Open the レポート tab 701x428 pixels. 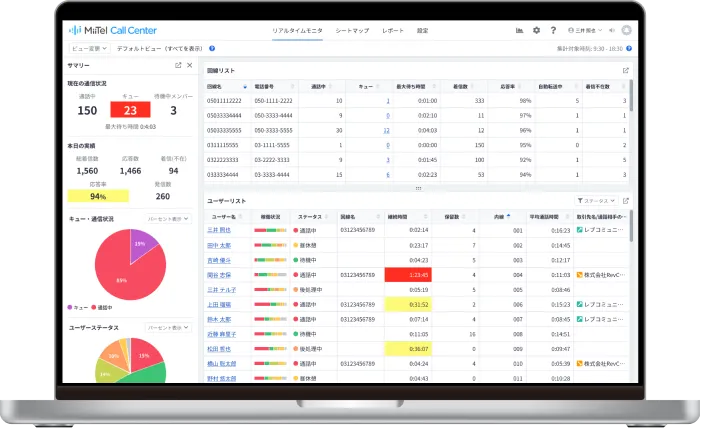tap(393, 31)
